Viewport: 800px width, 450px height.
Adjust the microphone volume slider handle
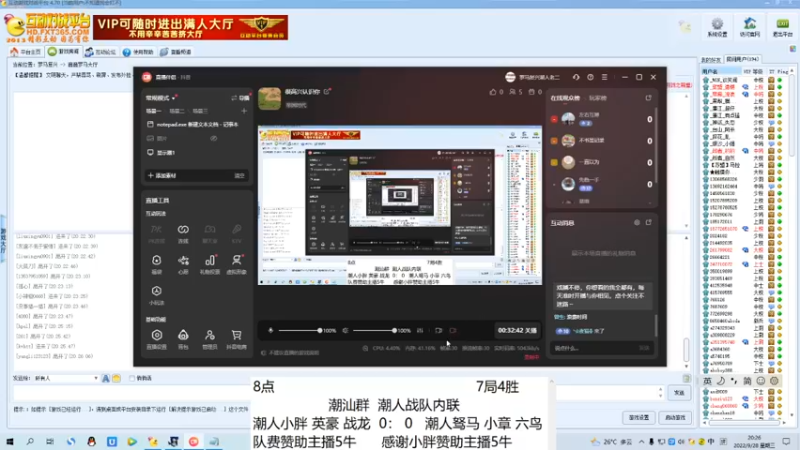[319, 331]
